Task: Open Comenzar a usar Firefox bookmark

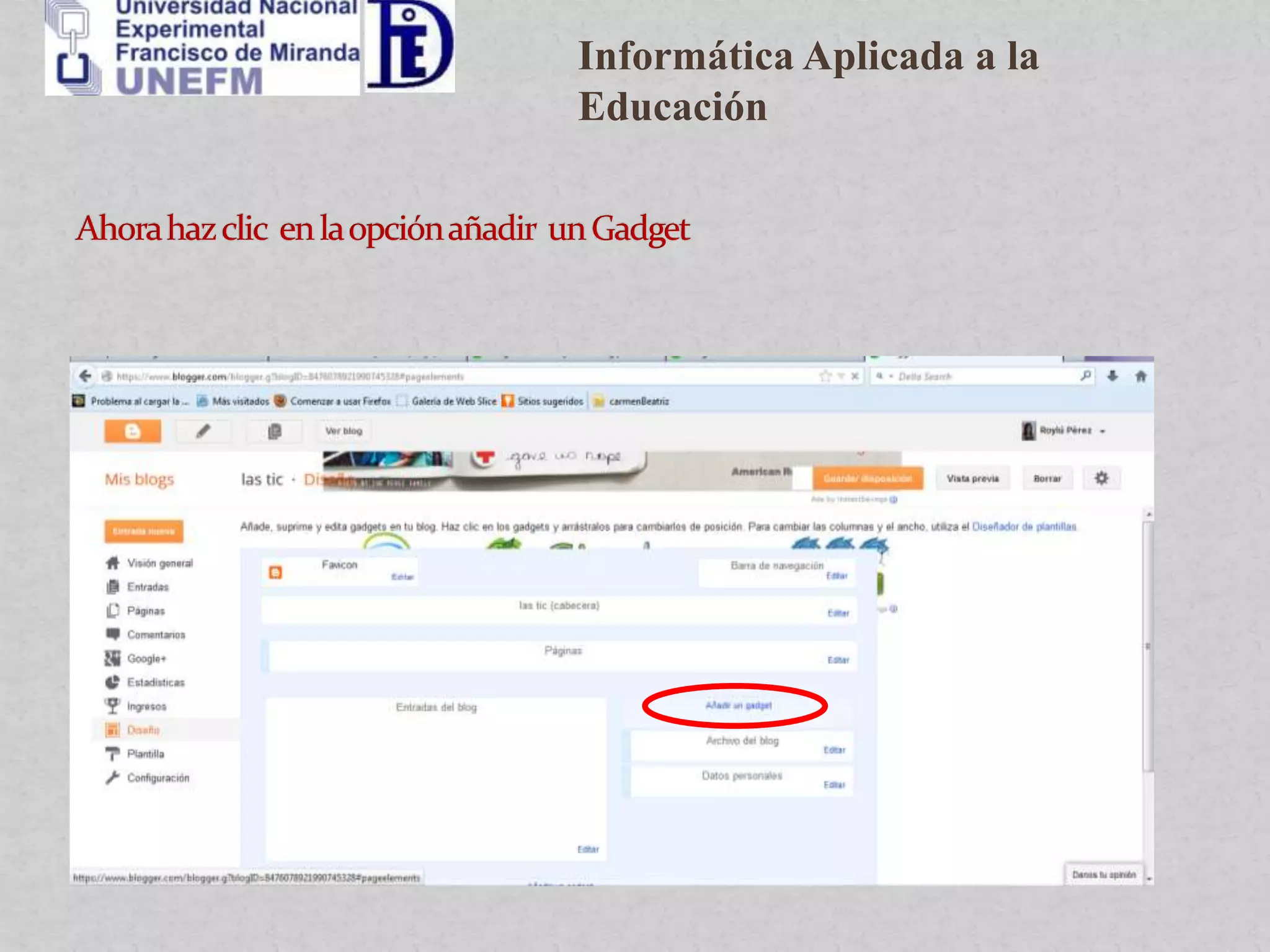Action: coord(333,402)
